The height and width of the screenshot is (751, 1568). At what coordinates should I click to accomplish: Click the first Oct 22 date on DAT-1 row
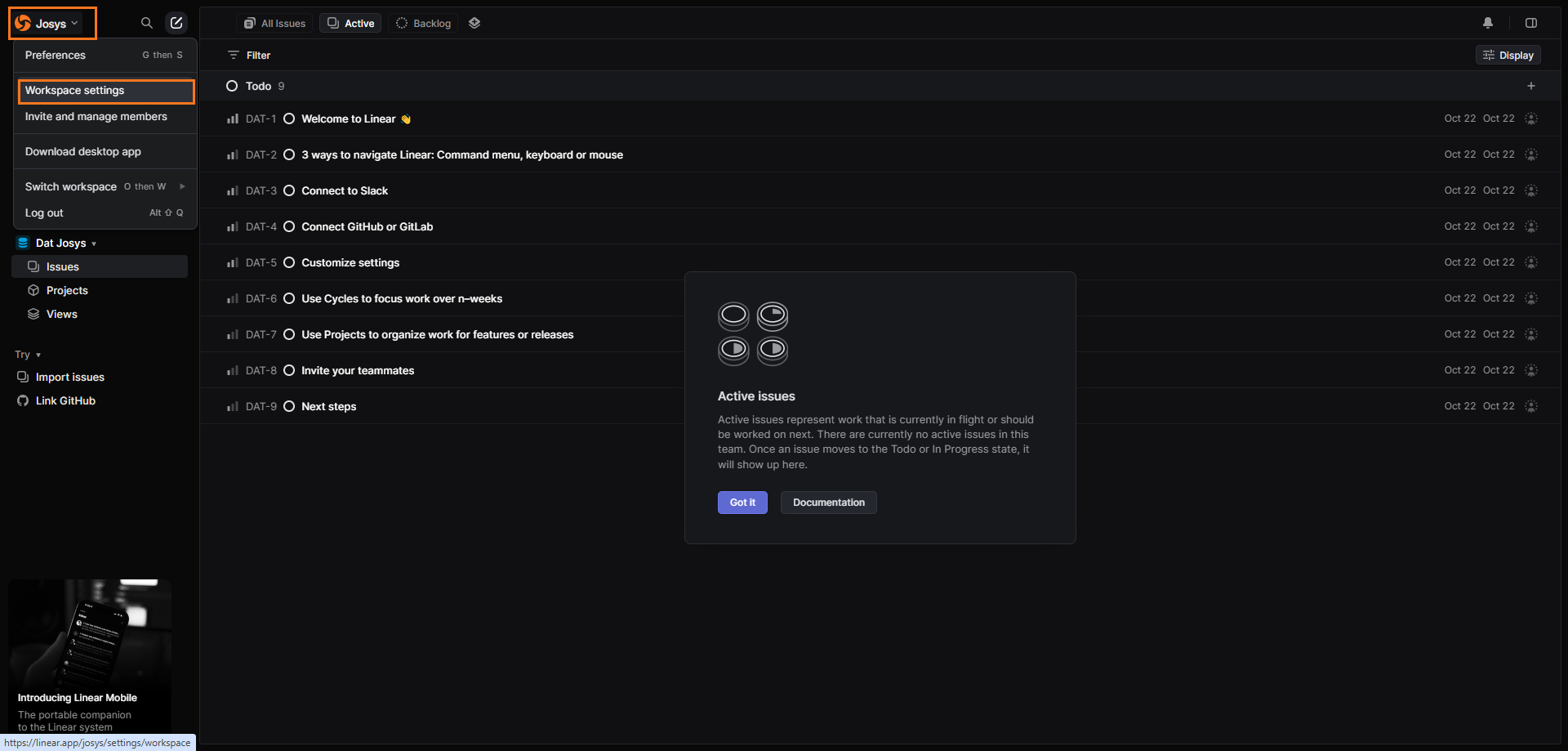pos(1460,118)
